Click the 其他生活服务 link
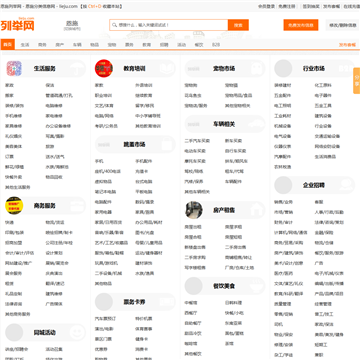This screenshot has width=360, height=360. pos(17,187)
